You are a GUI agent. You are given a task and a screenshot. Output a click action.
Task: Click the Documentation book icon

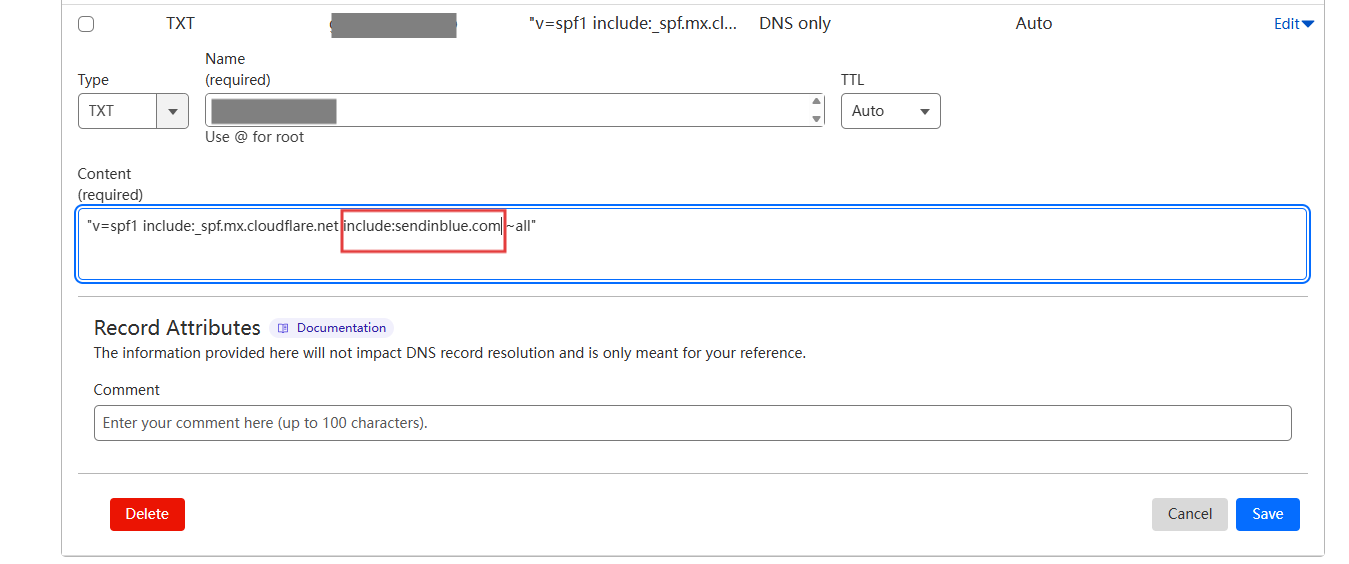283,328
